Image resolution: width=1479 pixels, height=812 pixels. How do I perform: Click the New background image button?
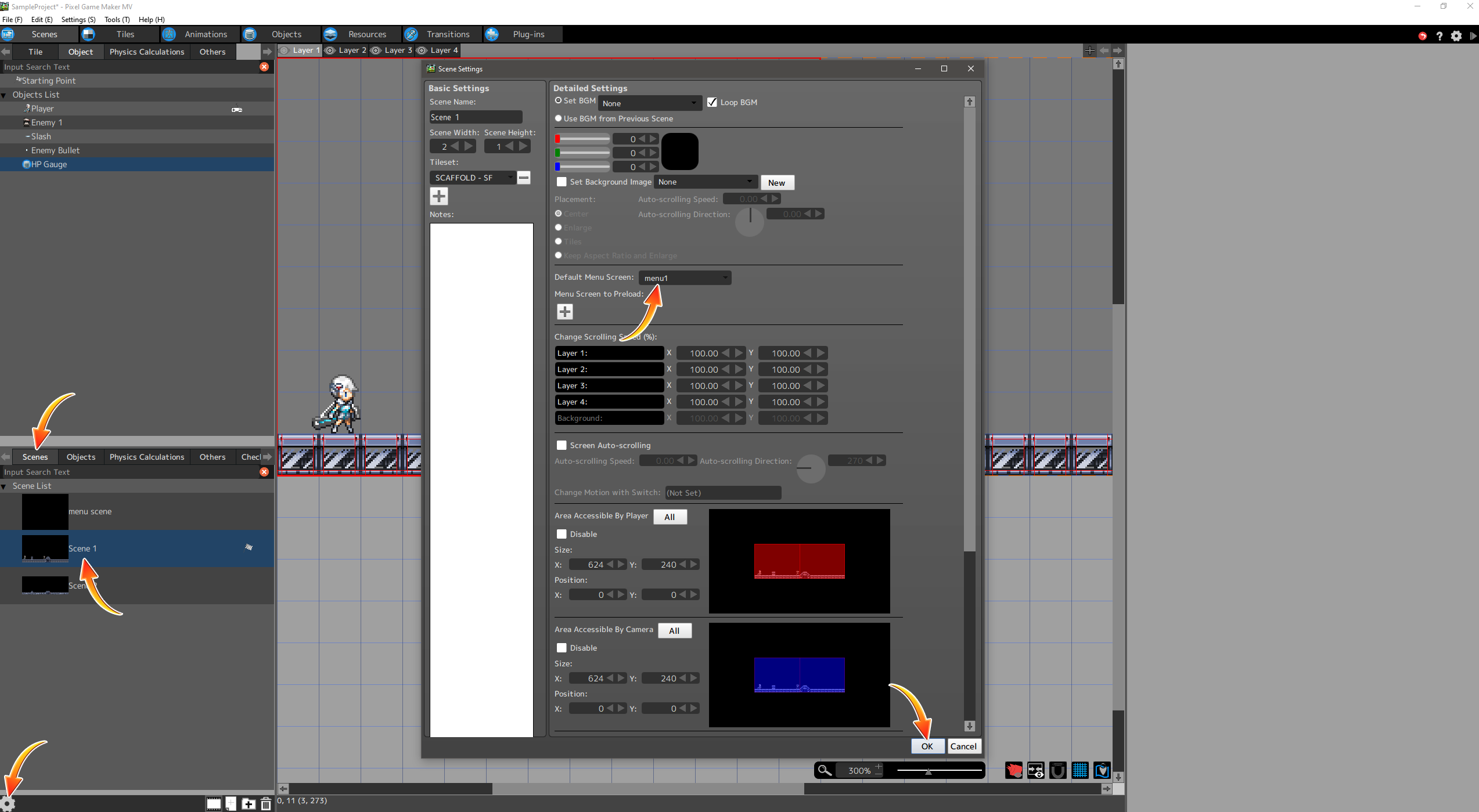[776, 182]
